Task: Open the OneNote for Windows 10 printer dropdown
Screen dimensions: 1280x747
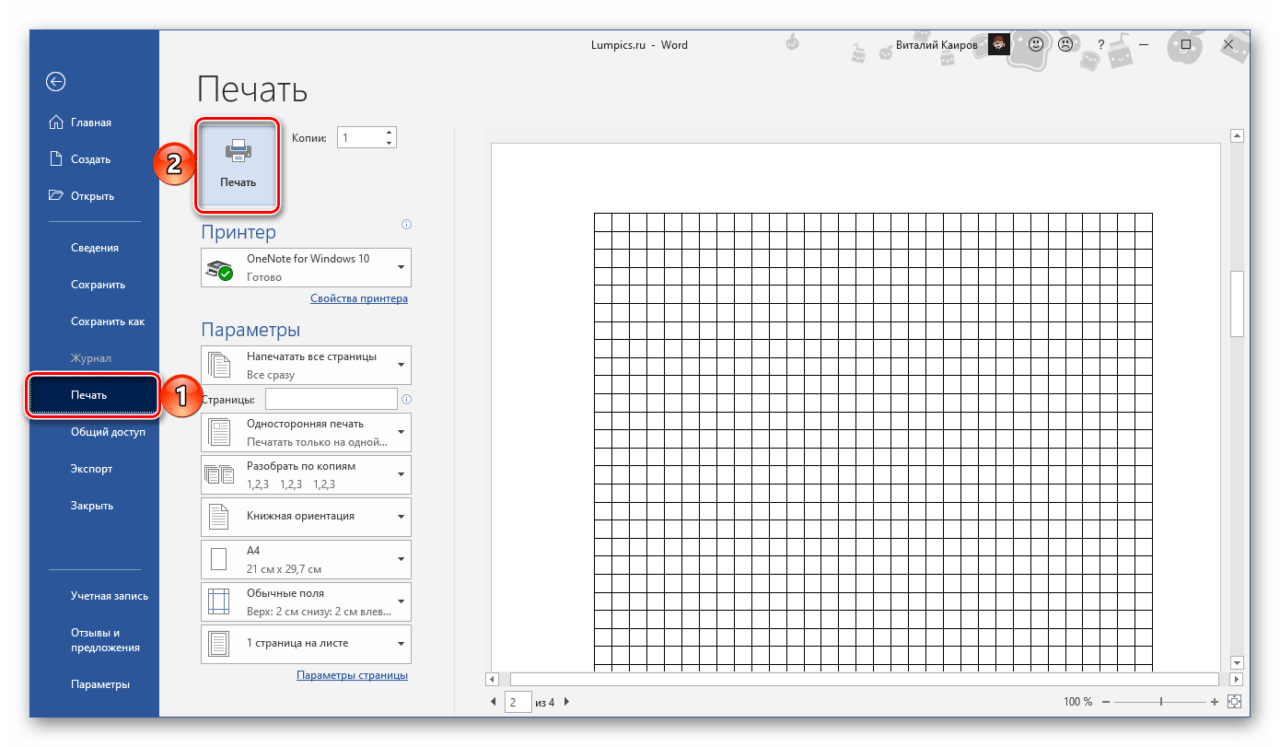Action: pos(306,268)
